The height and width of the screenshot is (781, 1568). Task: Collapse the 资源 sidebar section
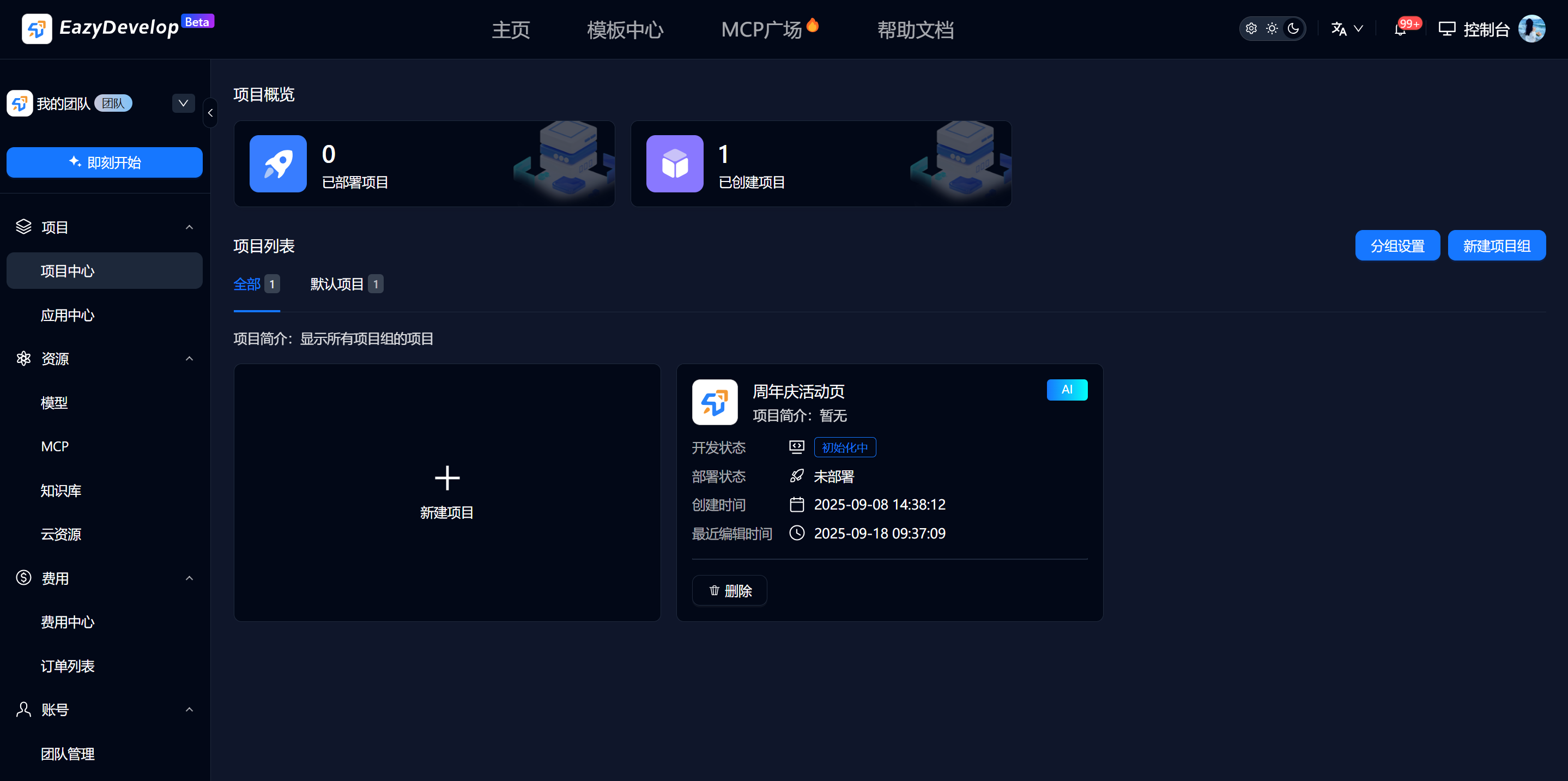(189, 359)
